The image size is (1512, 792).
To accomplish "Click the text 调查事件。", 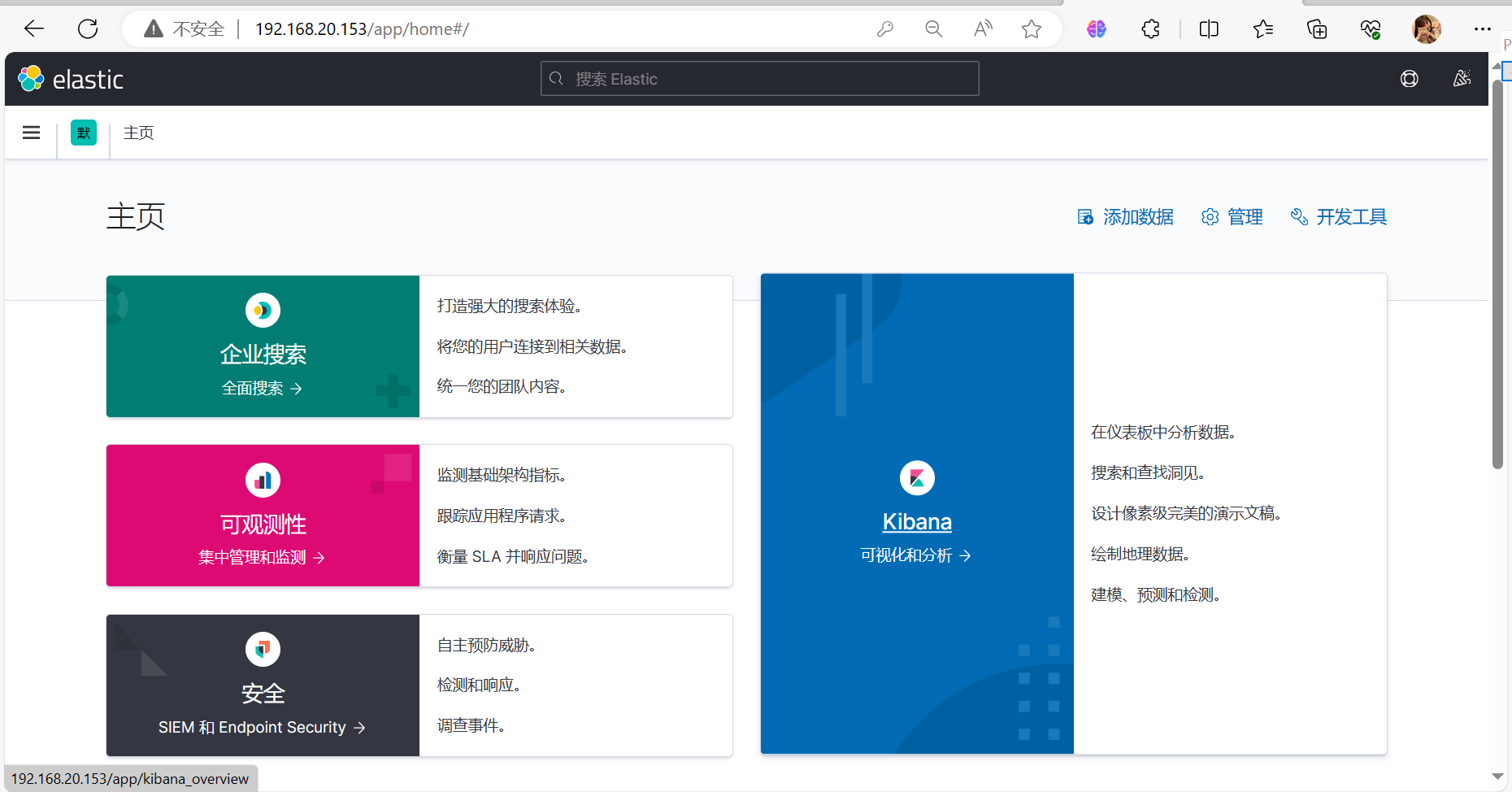I will (x=473, y=726).
